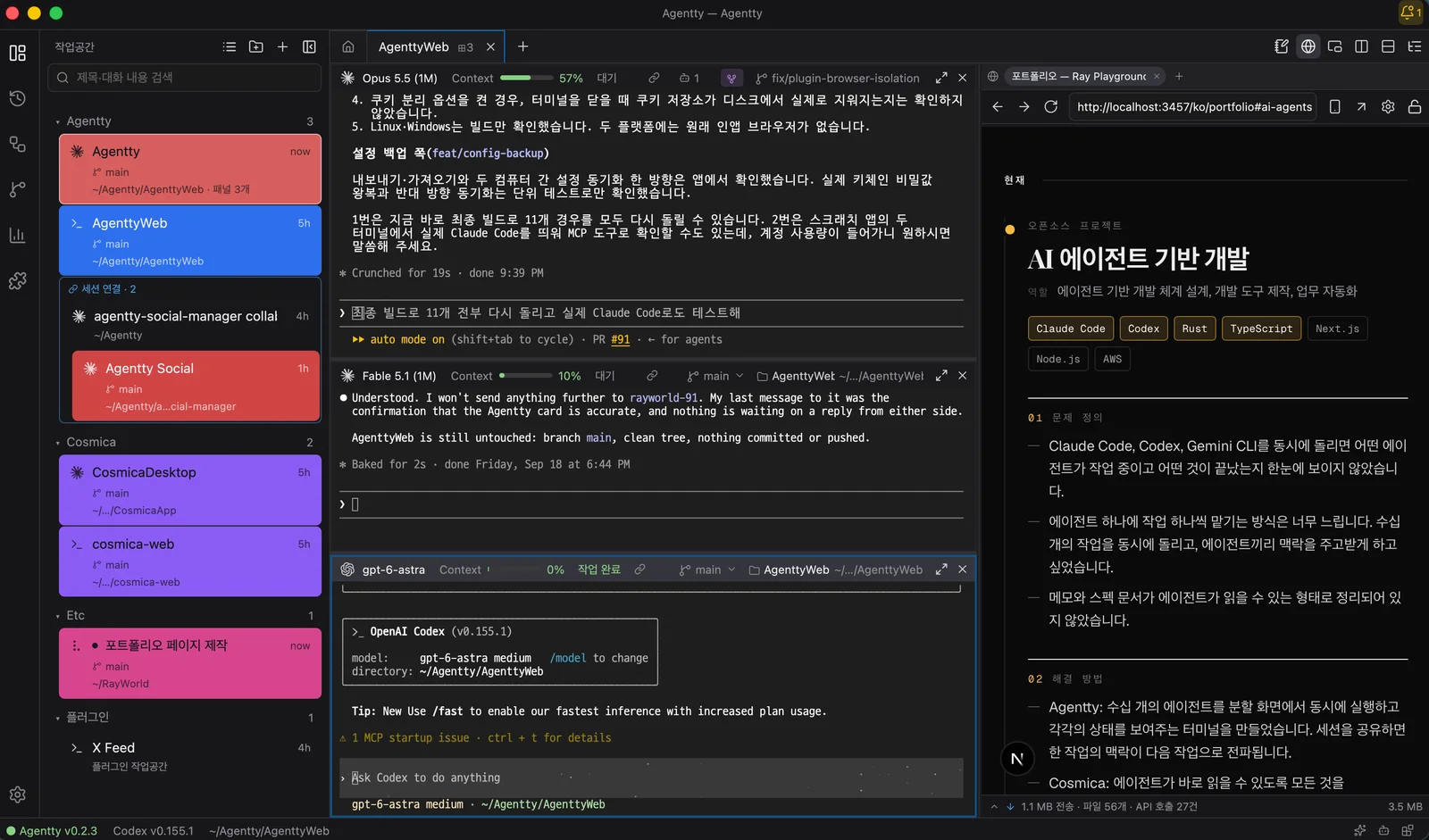Open page in external browser arrow

[x=1361, y=106]
